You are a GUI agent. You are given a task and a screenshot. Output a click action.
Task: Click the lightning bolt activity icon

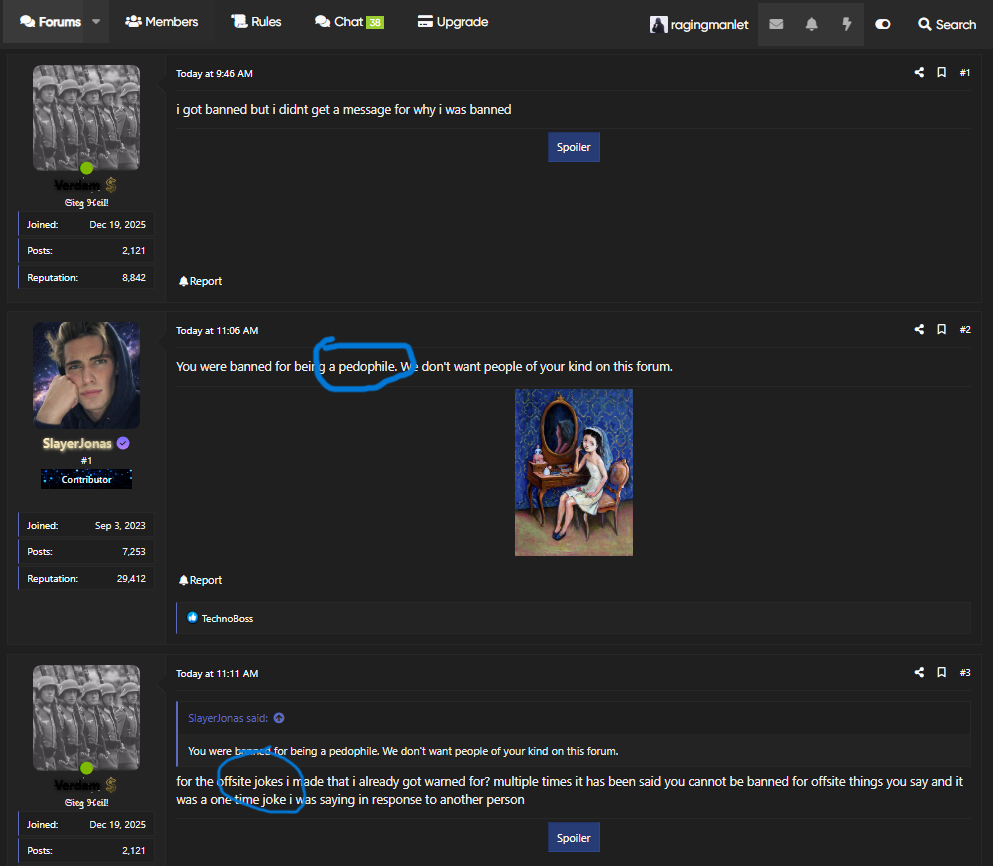(846, 24)
